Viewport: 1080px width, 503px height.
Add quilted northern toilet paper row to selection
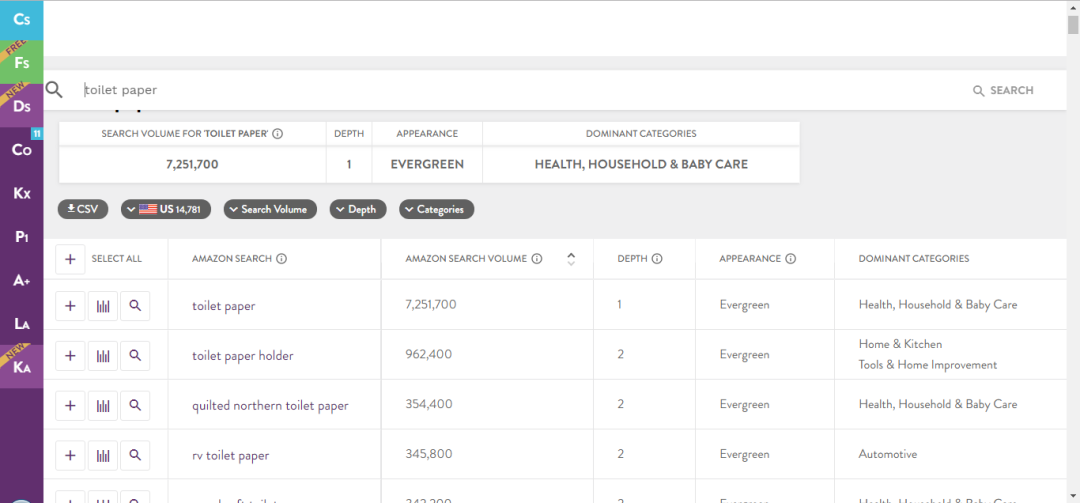click(x=70, y=405)
